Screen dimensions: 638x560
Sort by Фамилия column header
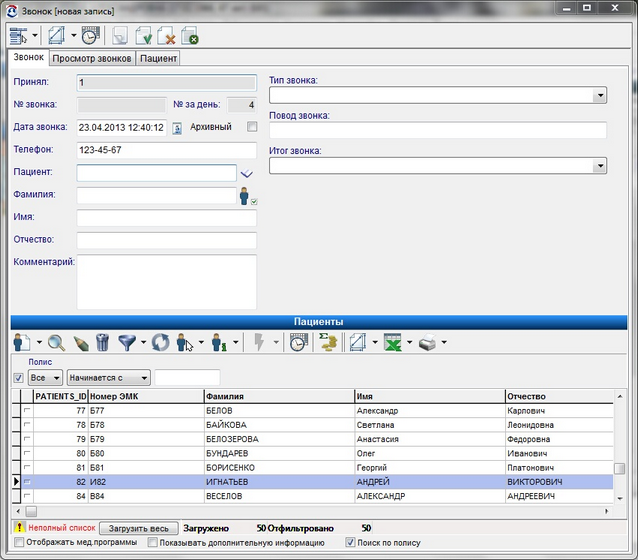(279, 396)
